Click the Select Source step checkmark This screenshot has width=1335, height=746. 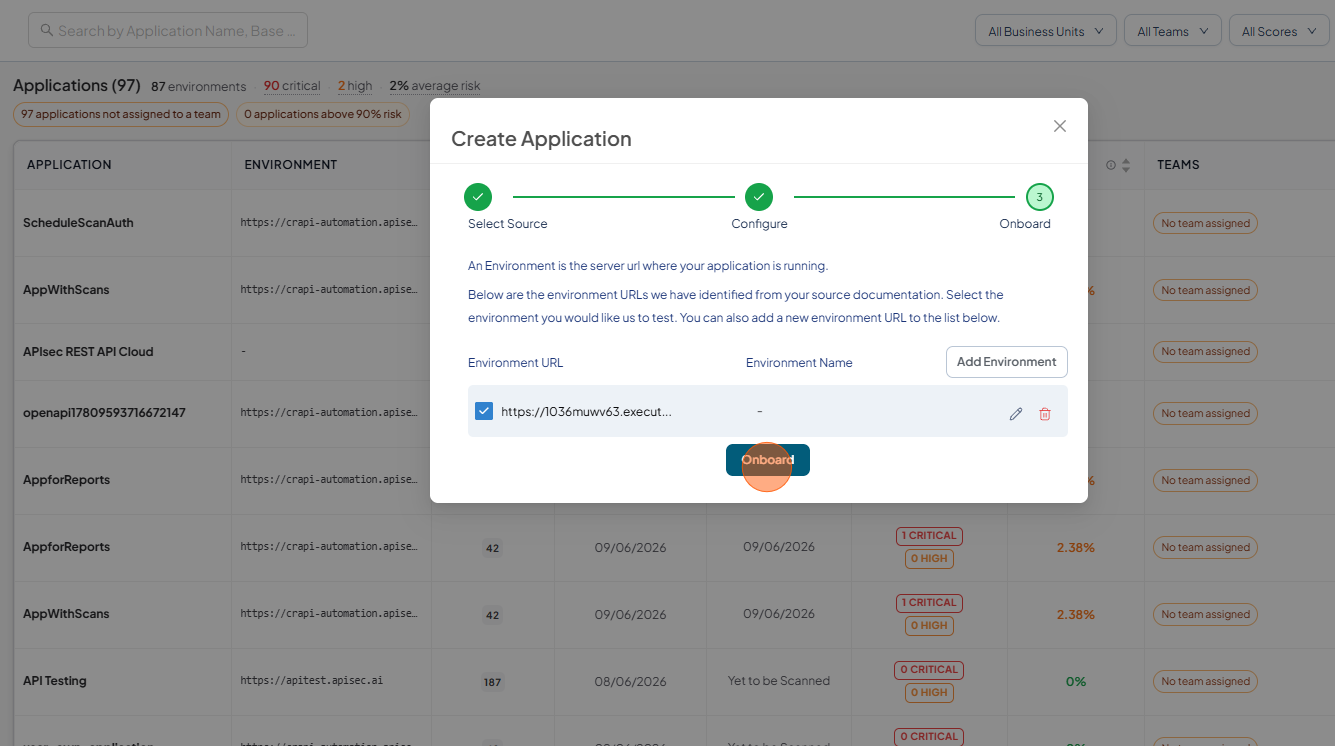point(478,197)
